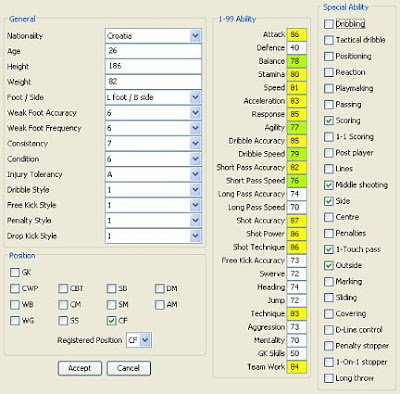Click the GK Skills value 50
This screenshot has height=394, width=400.
(296, 353)
